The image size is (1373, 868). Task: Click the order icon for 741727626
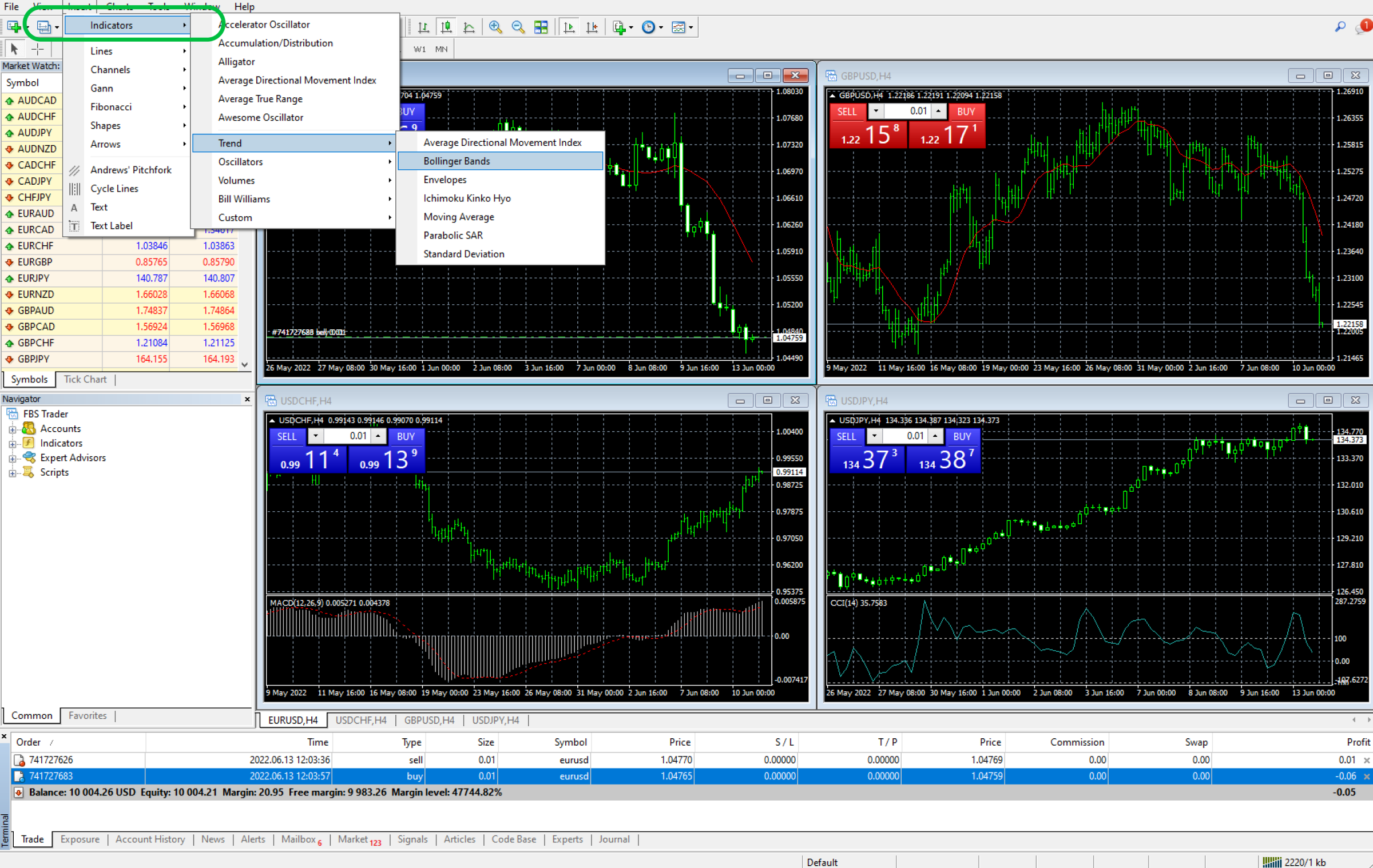(x=19, y=760)
